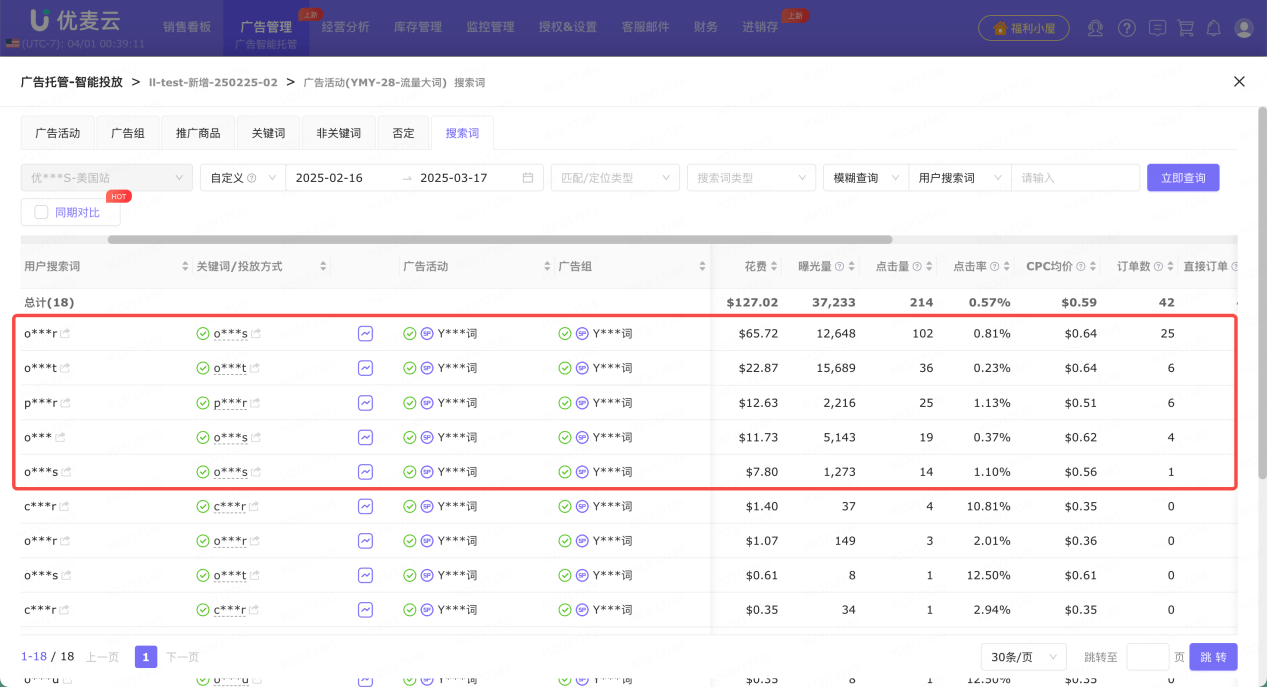Screen dimensions: 1267x687
Task: Open trend chart icon in $7.80 row
Action: pyautogui.click(x=365, y=471)
